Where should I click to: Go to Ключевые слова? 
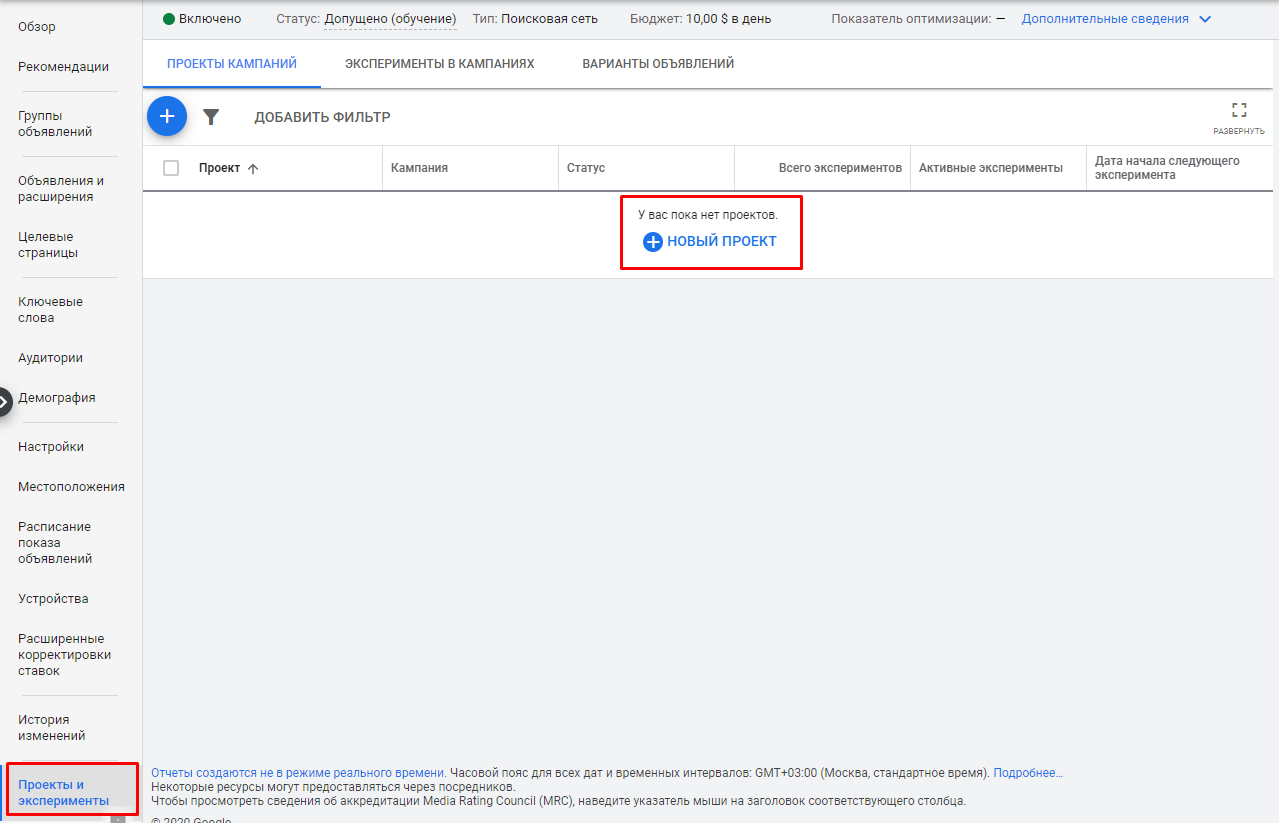tap(50, 310)
